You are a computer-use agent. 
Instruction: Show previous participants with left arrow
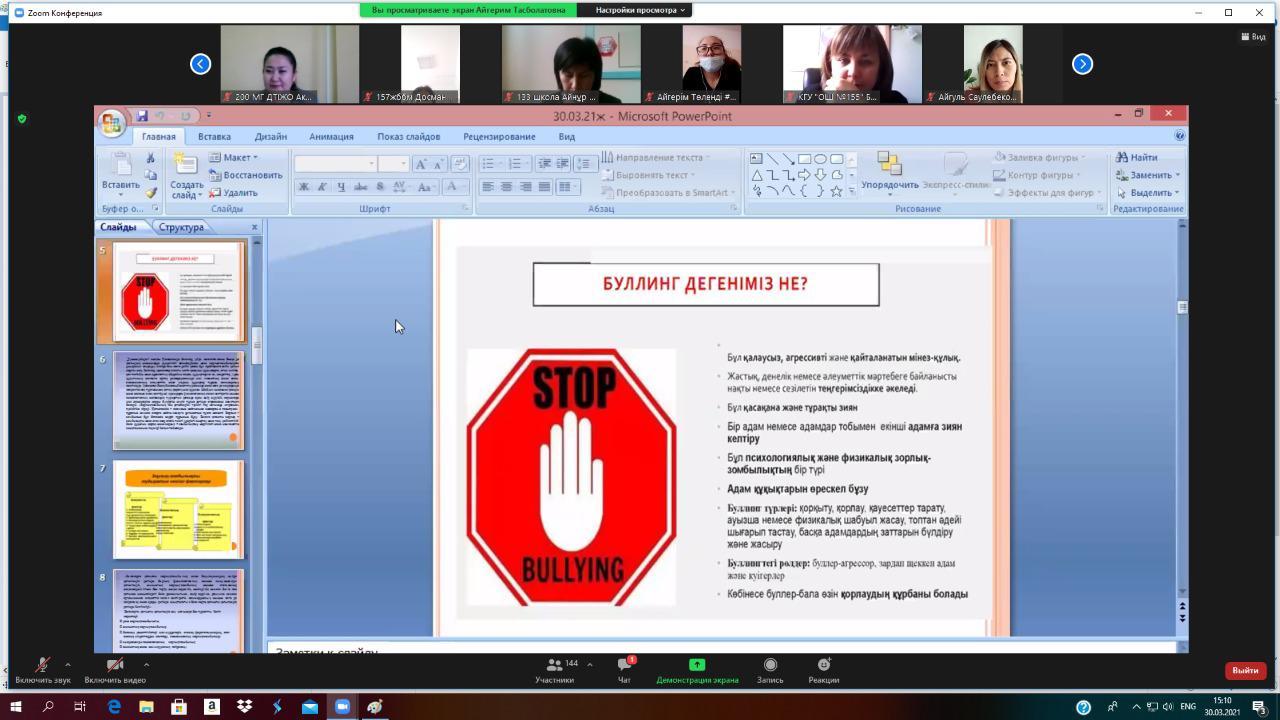tap(201, 64)
